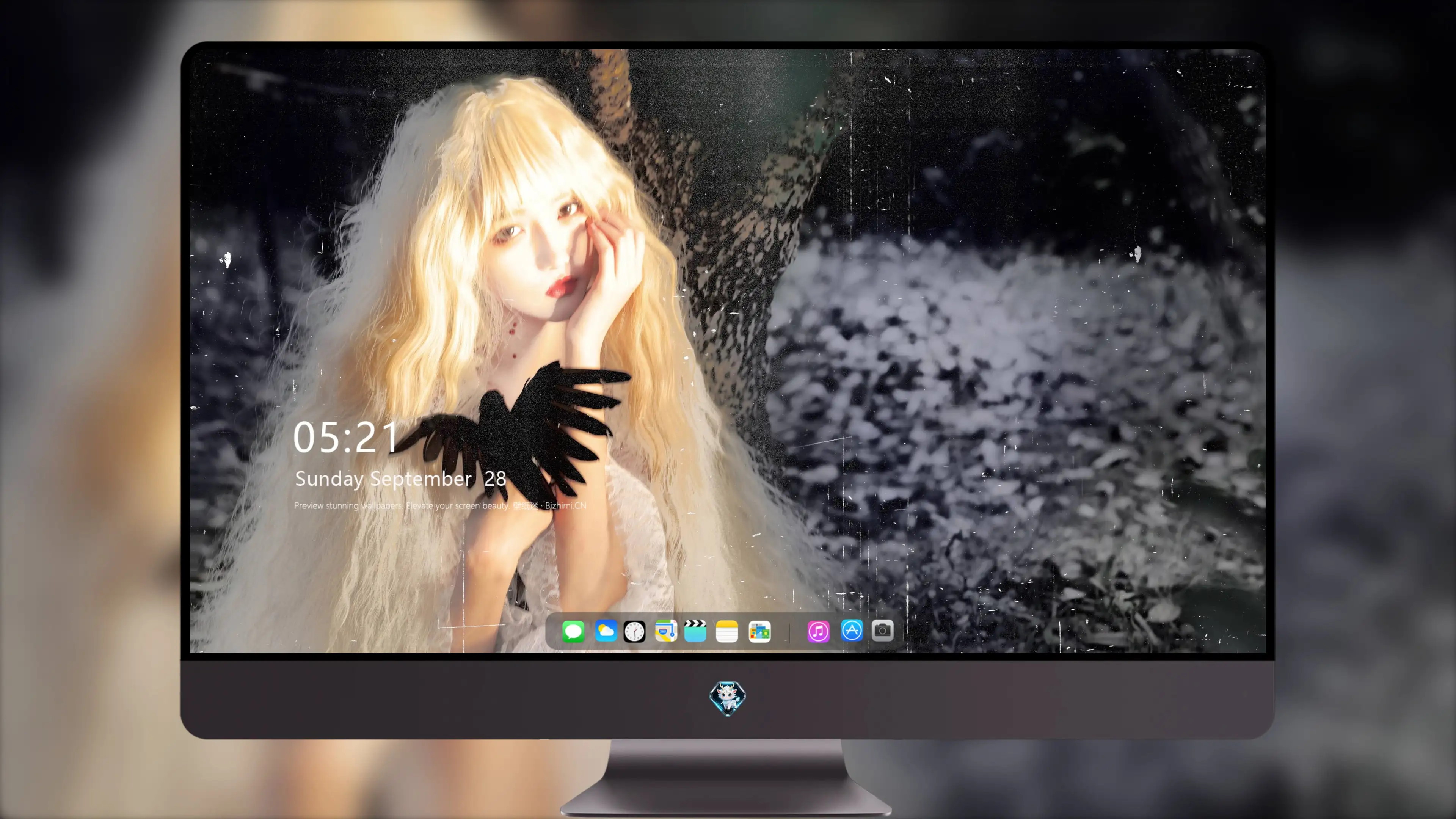Open the Messages app in the dock
This screenshot has height=819, width=1456.
tap(573, 631)
